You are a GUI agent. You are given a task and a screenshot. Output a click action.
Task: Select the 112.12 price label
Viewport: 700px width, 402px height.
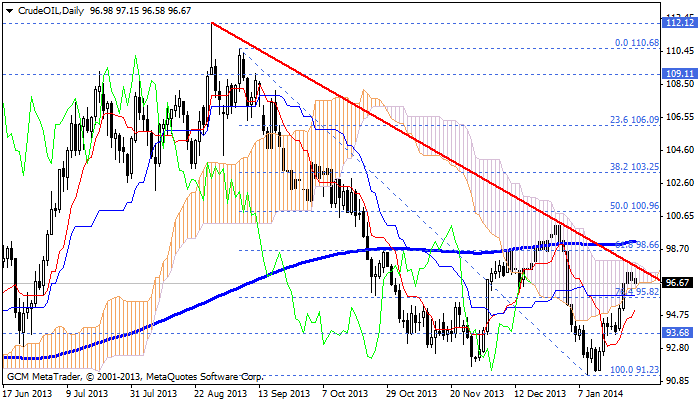click(680, 22)
